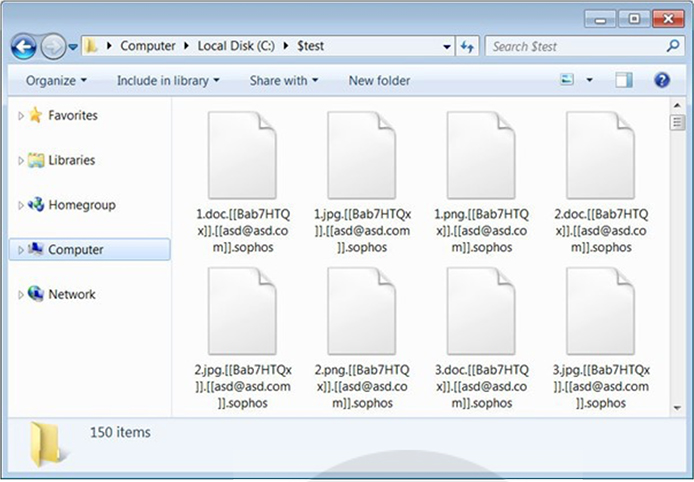
Task: Maximize the Explorer window
Action: click(x=634, y=19)
